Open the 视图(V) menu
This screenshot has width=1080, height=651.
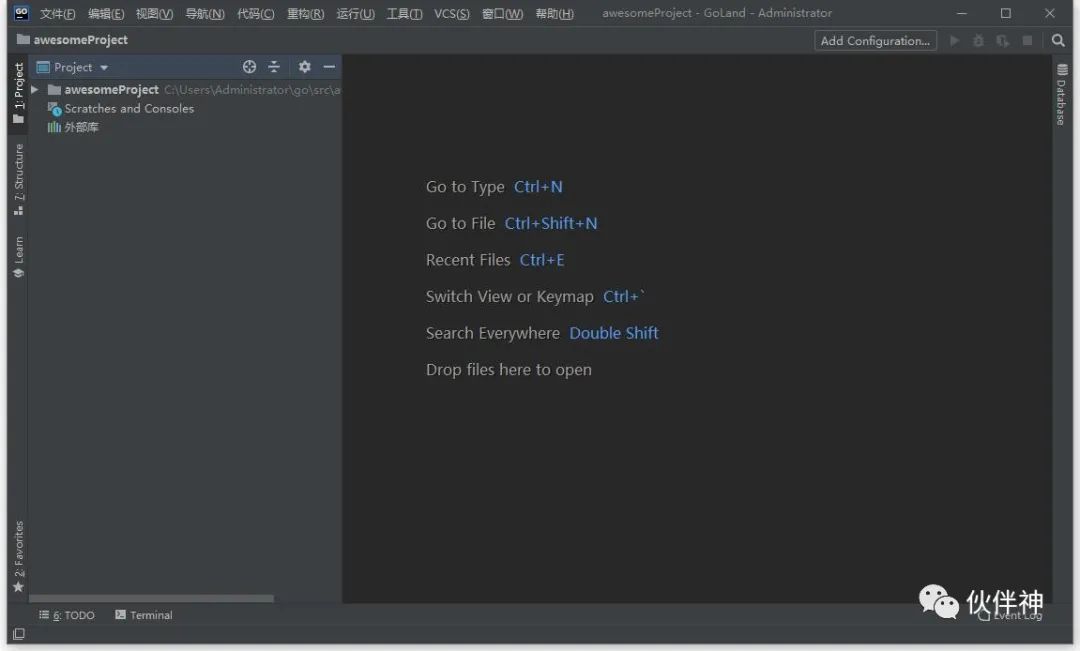[x=154, y=14]
